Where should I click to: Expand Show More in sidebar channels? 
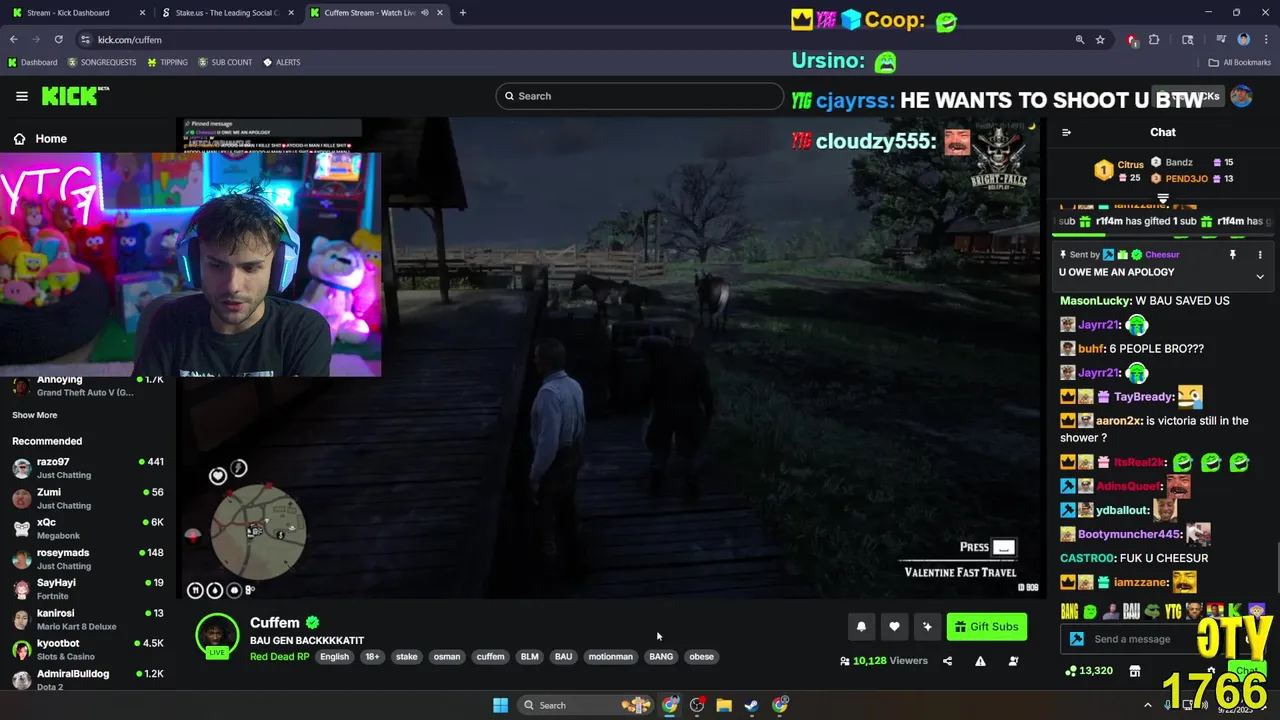(35, 415)
